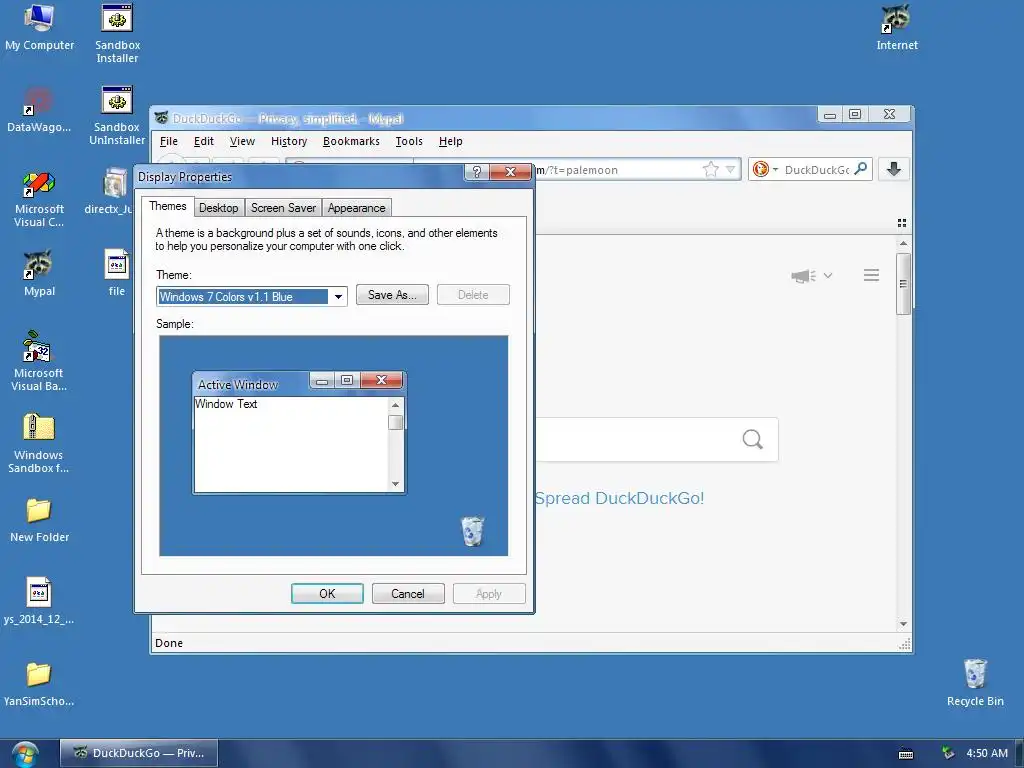The image size is (1024, 768).
Task: Open the New Folder desktop icon
Action: (39, 520)
